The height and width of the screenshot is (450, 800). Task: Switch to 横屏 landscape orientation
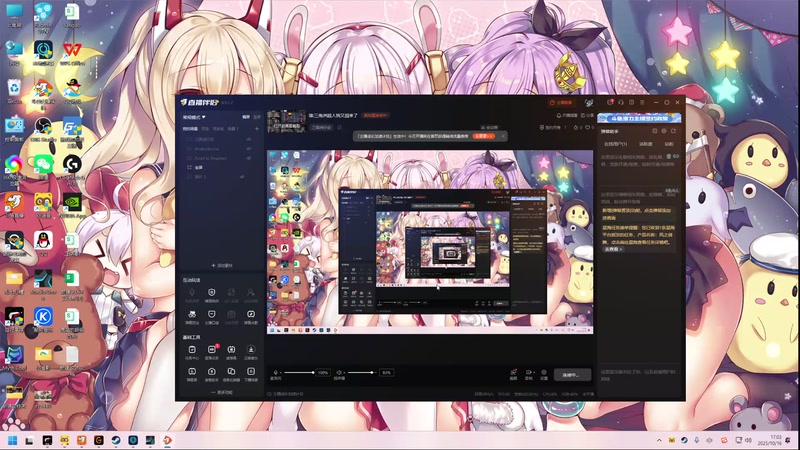(246, 117)
